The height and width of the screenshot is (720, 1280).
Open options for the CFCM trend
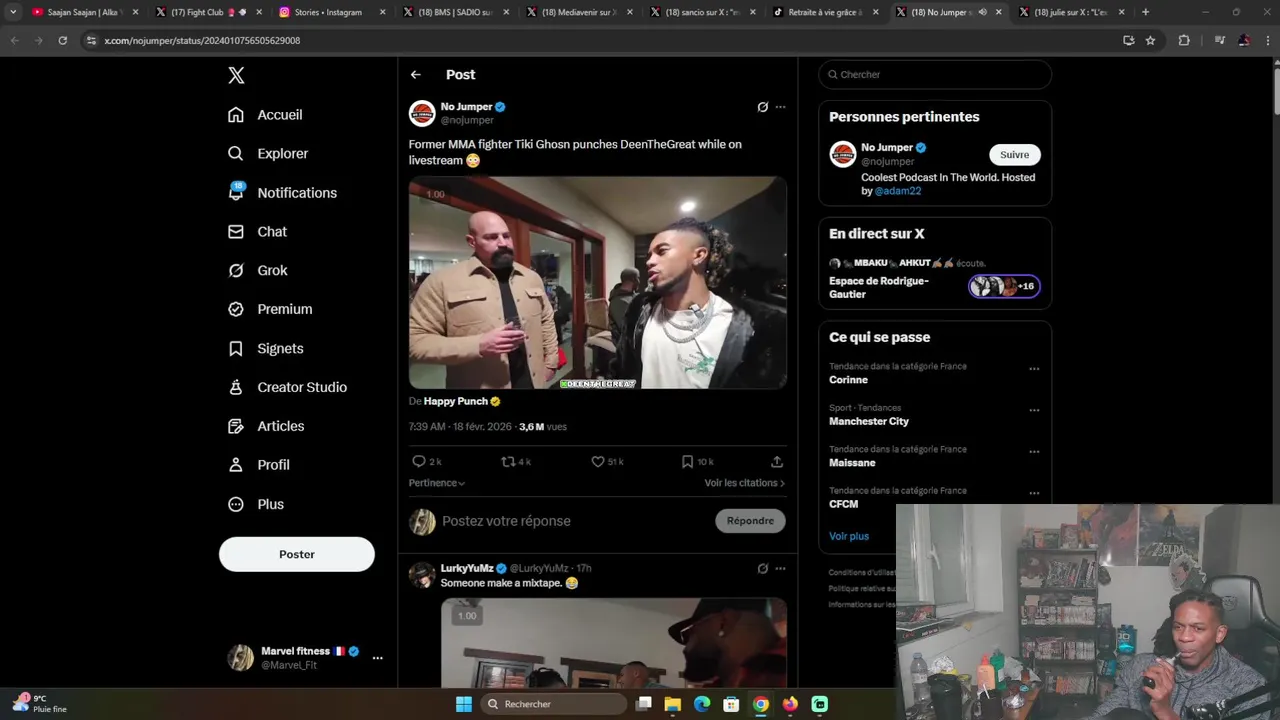(x=1034, y=493)
